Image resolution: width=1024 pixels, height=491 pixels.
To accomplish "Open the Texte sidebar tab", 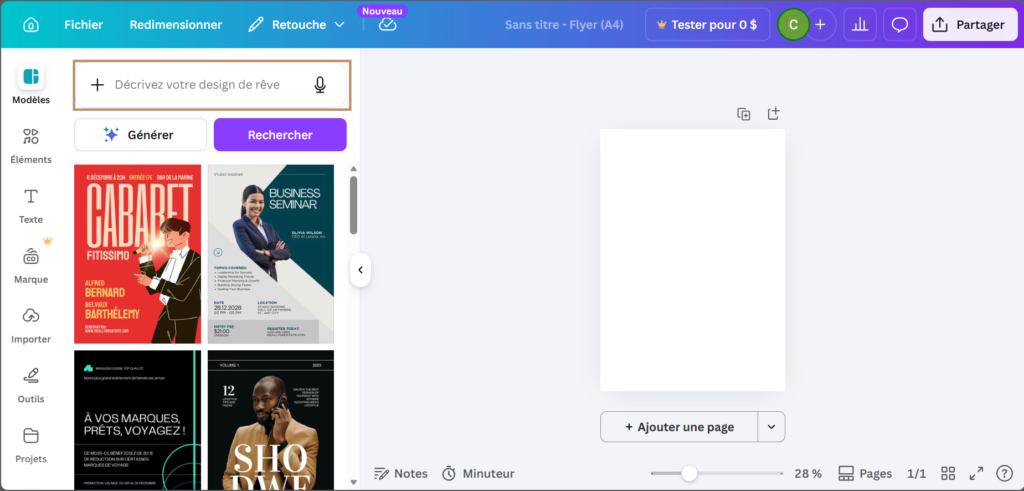I will (x=31, y=205).
